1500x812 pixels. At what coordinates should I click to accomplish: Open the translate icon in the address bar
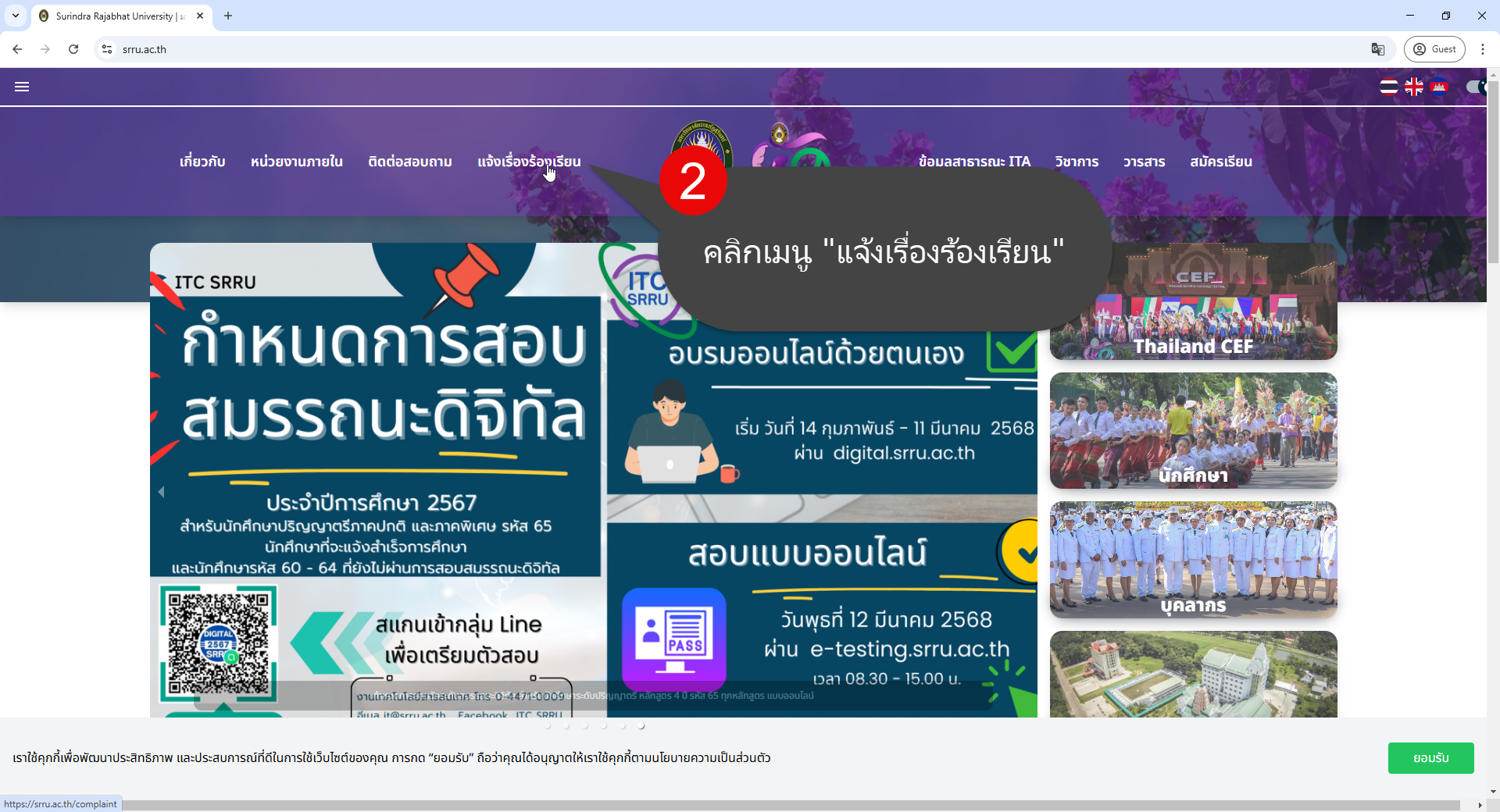point(1377,49)
